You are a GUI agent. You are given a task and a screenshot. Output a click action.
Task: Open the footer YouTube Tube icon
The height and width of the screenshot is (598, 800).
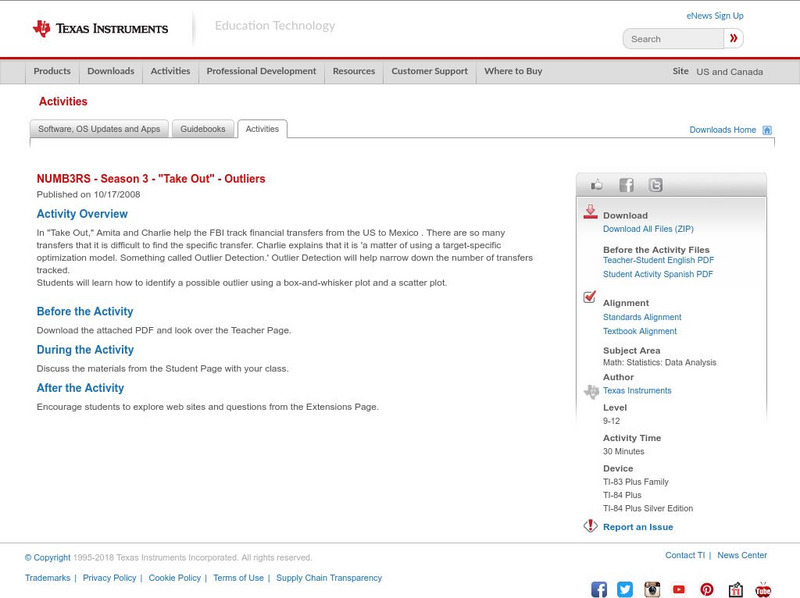point(763,589)
